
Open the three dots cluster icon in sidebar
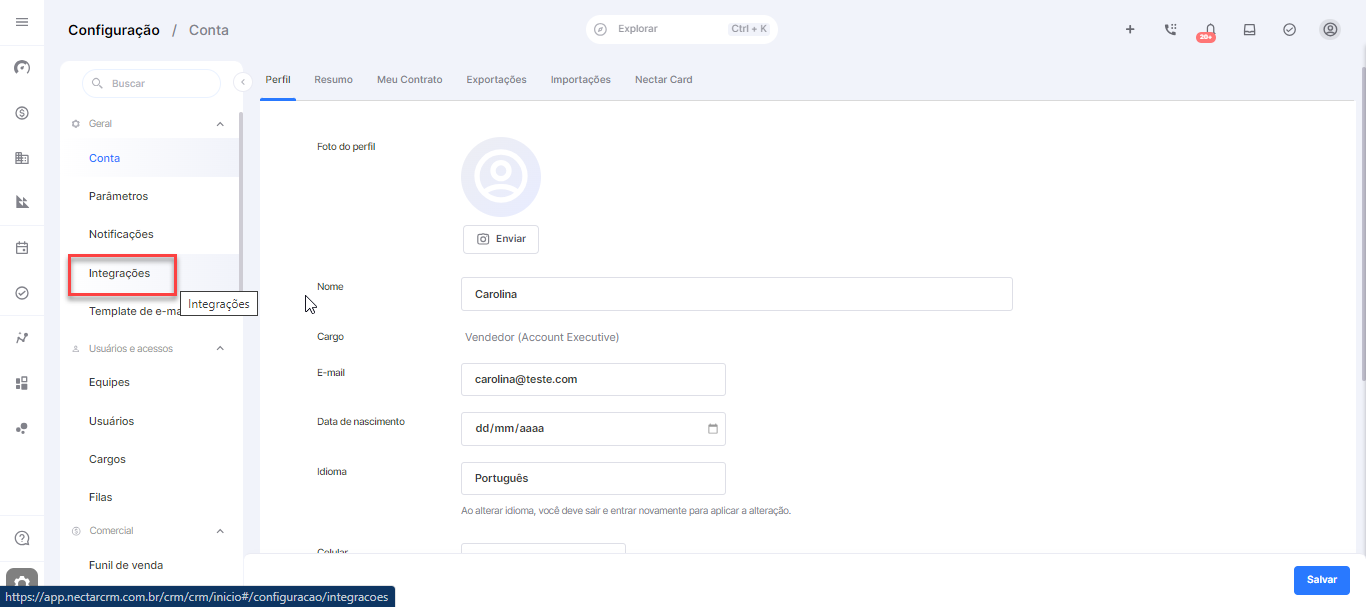[x=22, y=428]
